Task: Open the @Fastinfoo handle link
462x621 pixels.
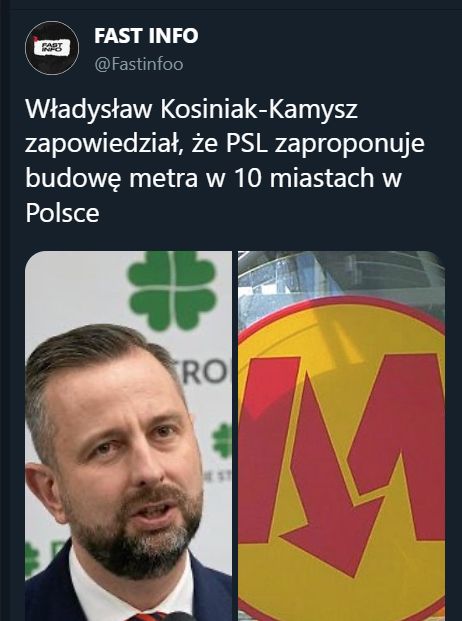Action: [139, 64]
